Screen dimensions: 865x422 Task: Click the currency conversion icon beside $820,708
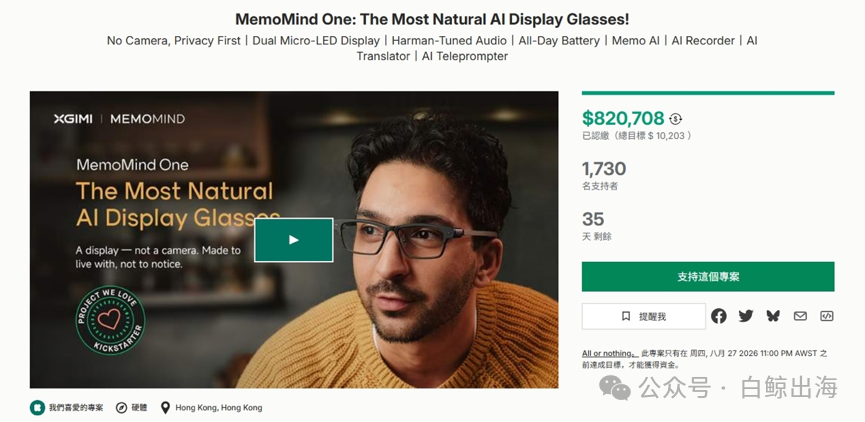[675, 119]
